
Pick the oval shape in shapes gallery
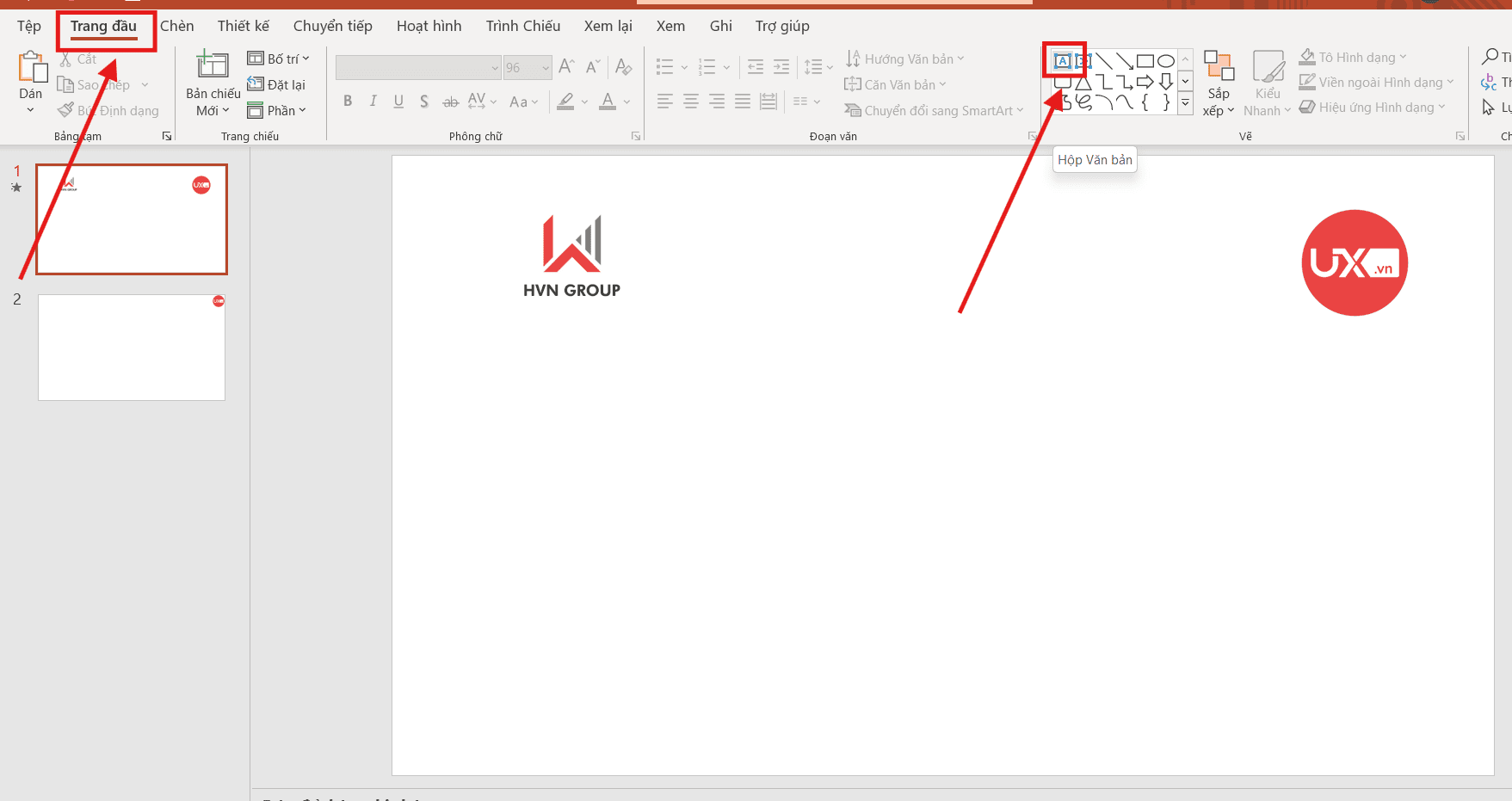click(1165, 61)
